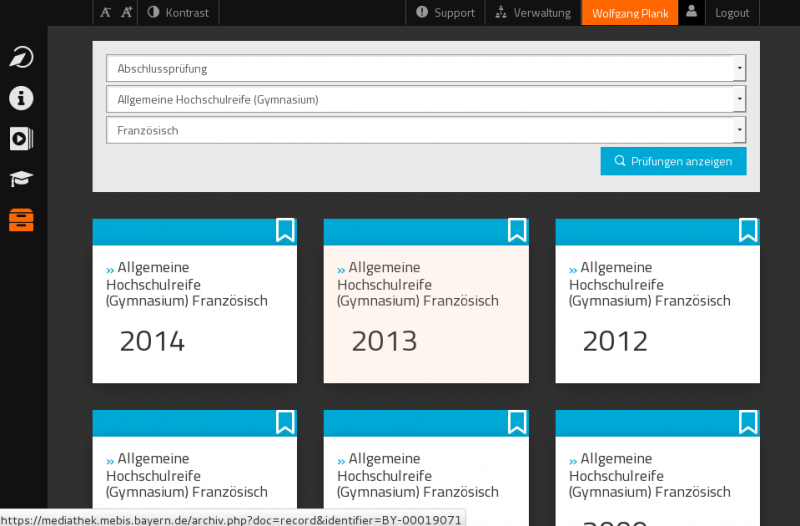
Task: Increase font size with larger A icon
Action: pyautogui.click(x=127, y=13)
